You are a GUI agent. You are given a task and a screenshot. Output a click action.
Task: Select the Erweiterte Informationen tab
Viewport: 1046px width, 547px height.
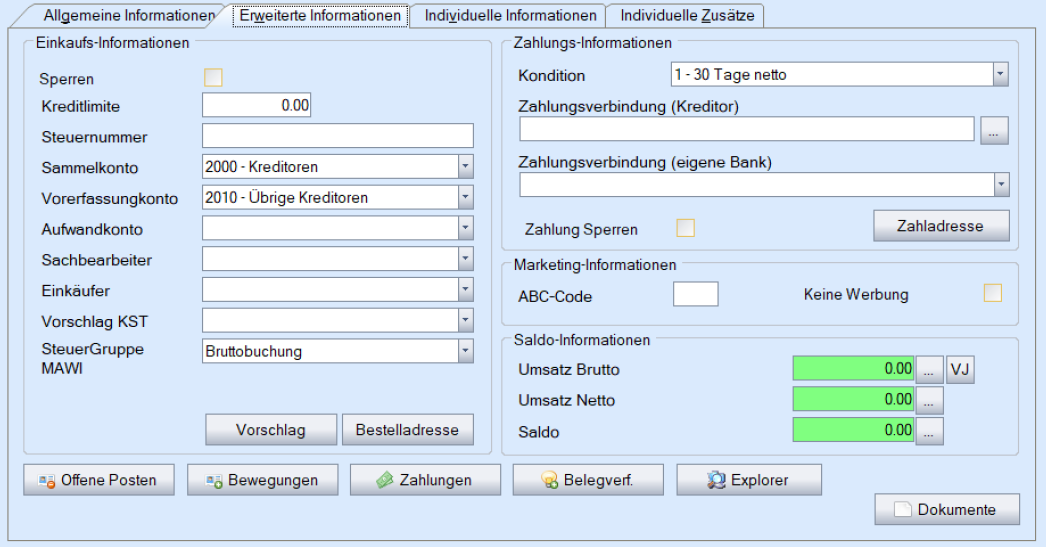(x=320, y=15)
